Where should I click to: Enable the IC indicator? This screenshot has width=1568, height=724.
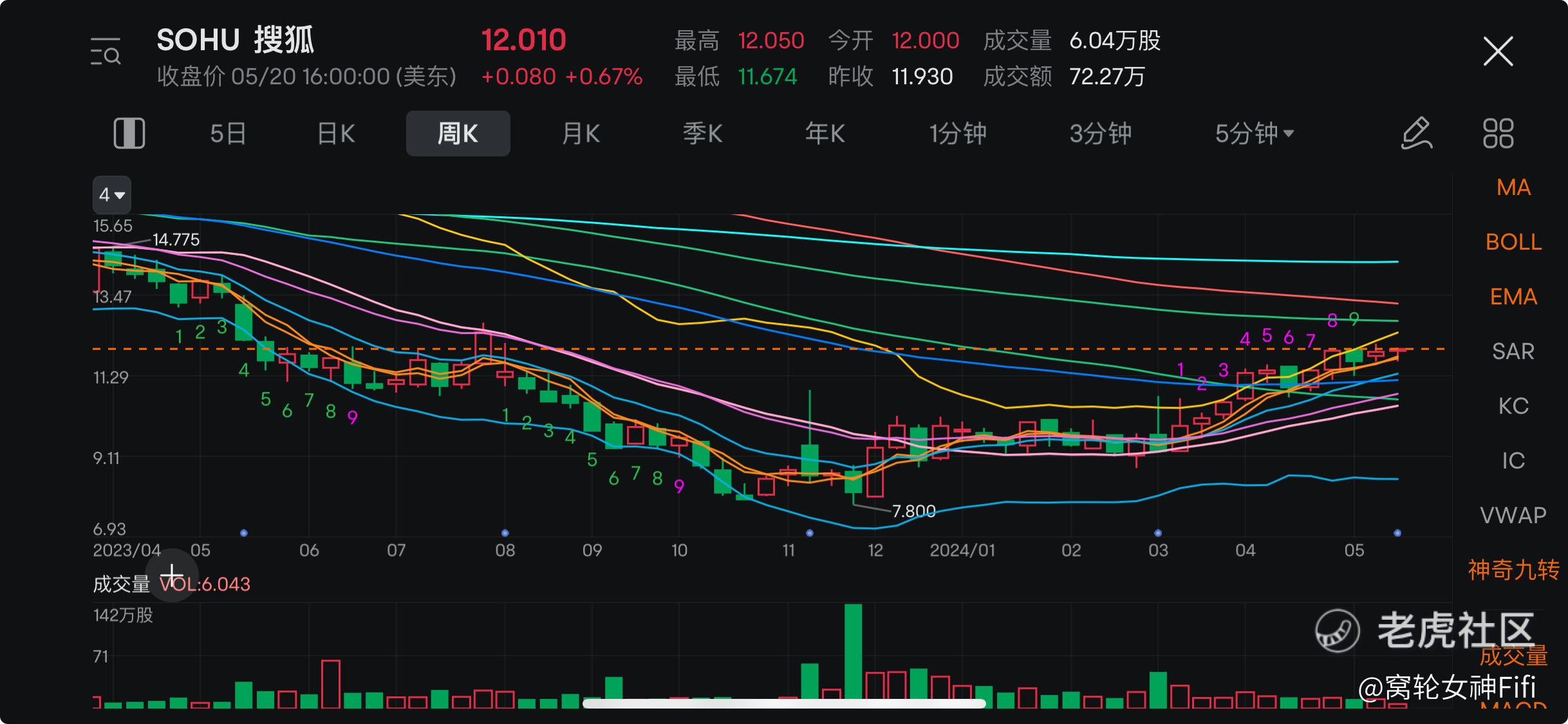tap(1513, 461)
